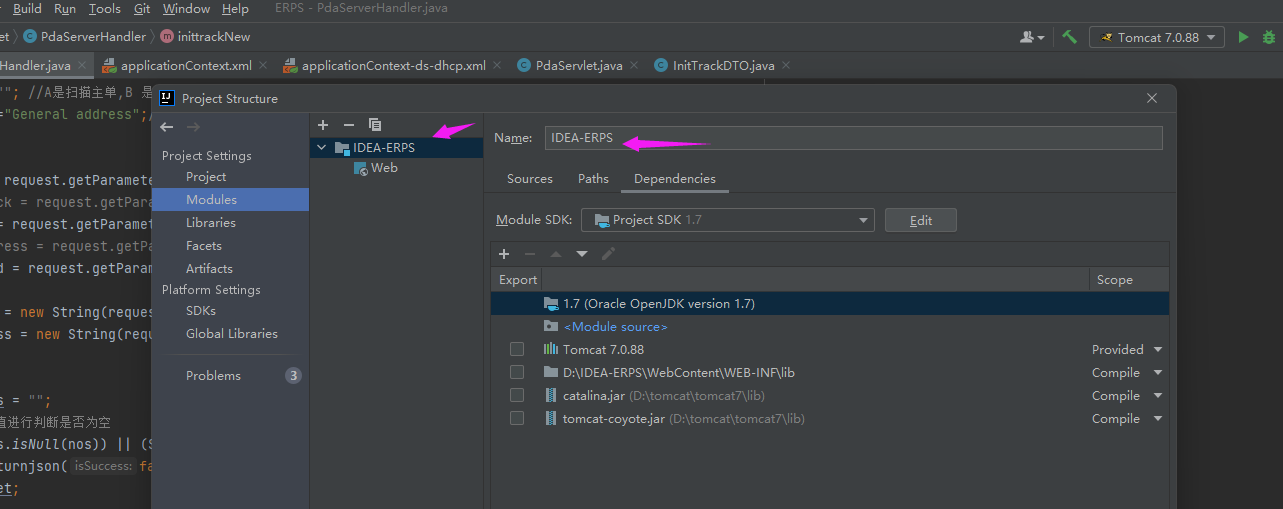Click the green Run button
1283x509 pixels.
[1243, 37]
